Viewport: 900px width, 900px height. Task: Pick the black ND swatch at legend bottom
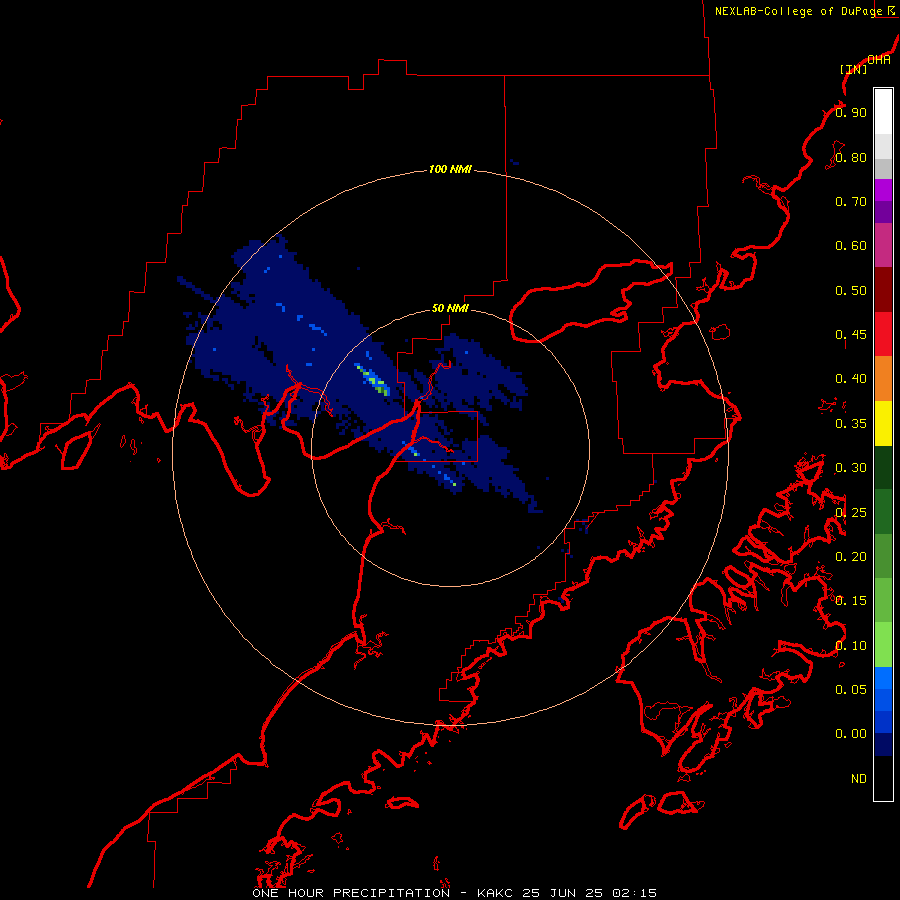883,778
